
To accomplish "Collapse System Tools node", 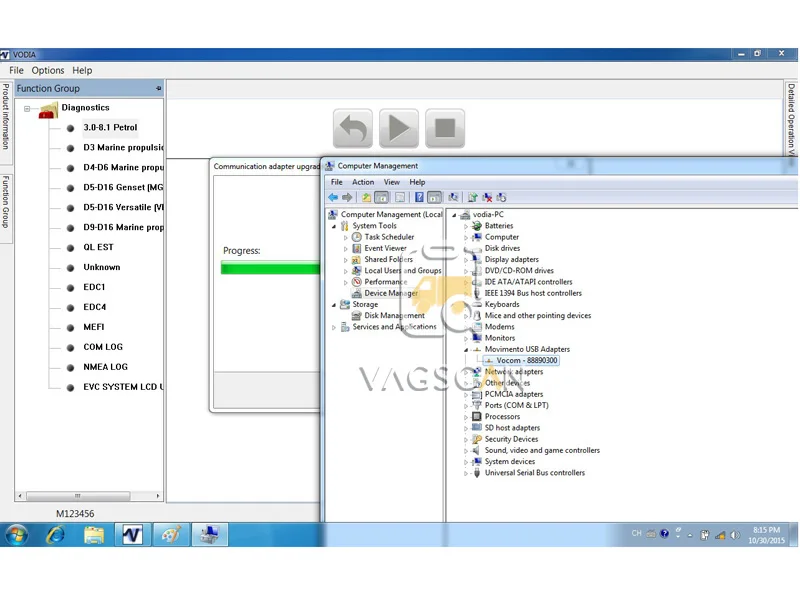I will click(x=334, y=226).
